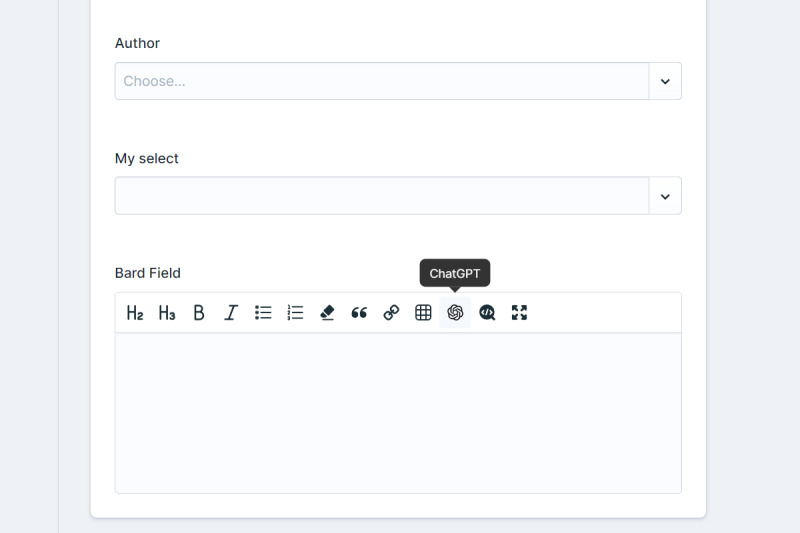Insert a table into Bard Field
The image size is (800, 533).
tap(423, 313)
